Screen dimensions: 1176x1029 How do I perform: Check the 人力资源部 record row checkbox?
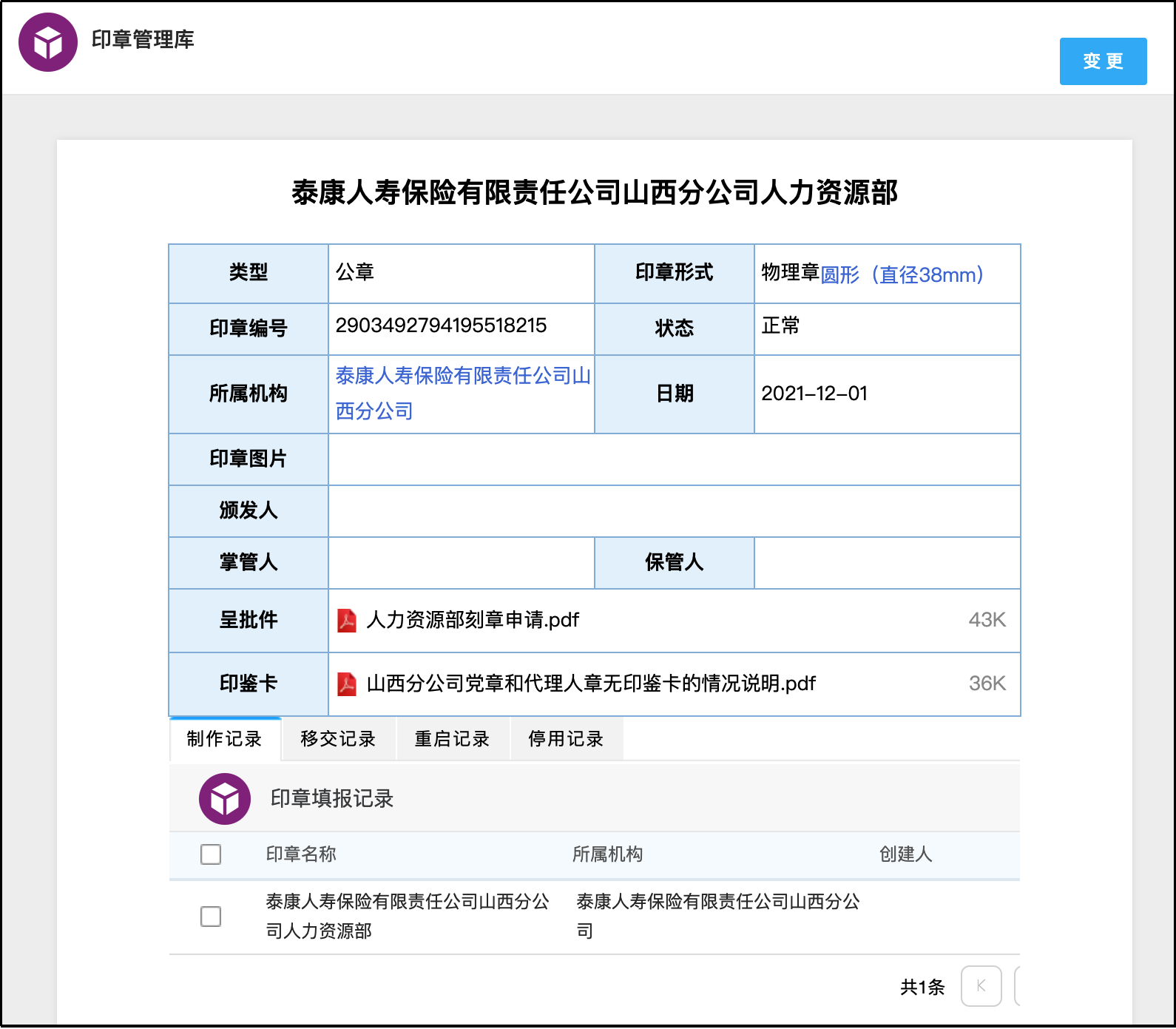(211, 917)
